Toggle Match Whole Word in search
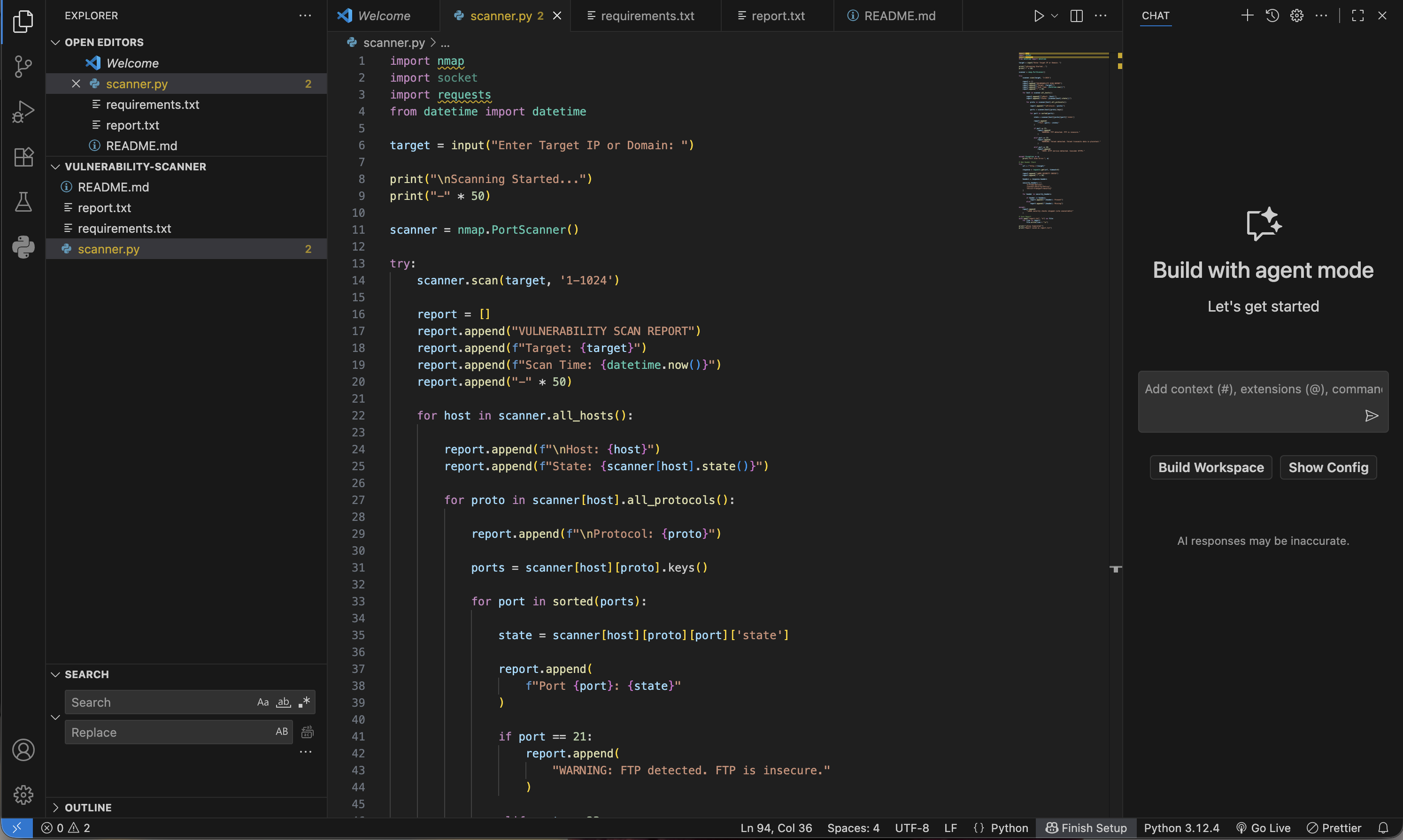The image size is (1403, 840). (283, 703)
